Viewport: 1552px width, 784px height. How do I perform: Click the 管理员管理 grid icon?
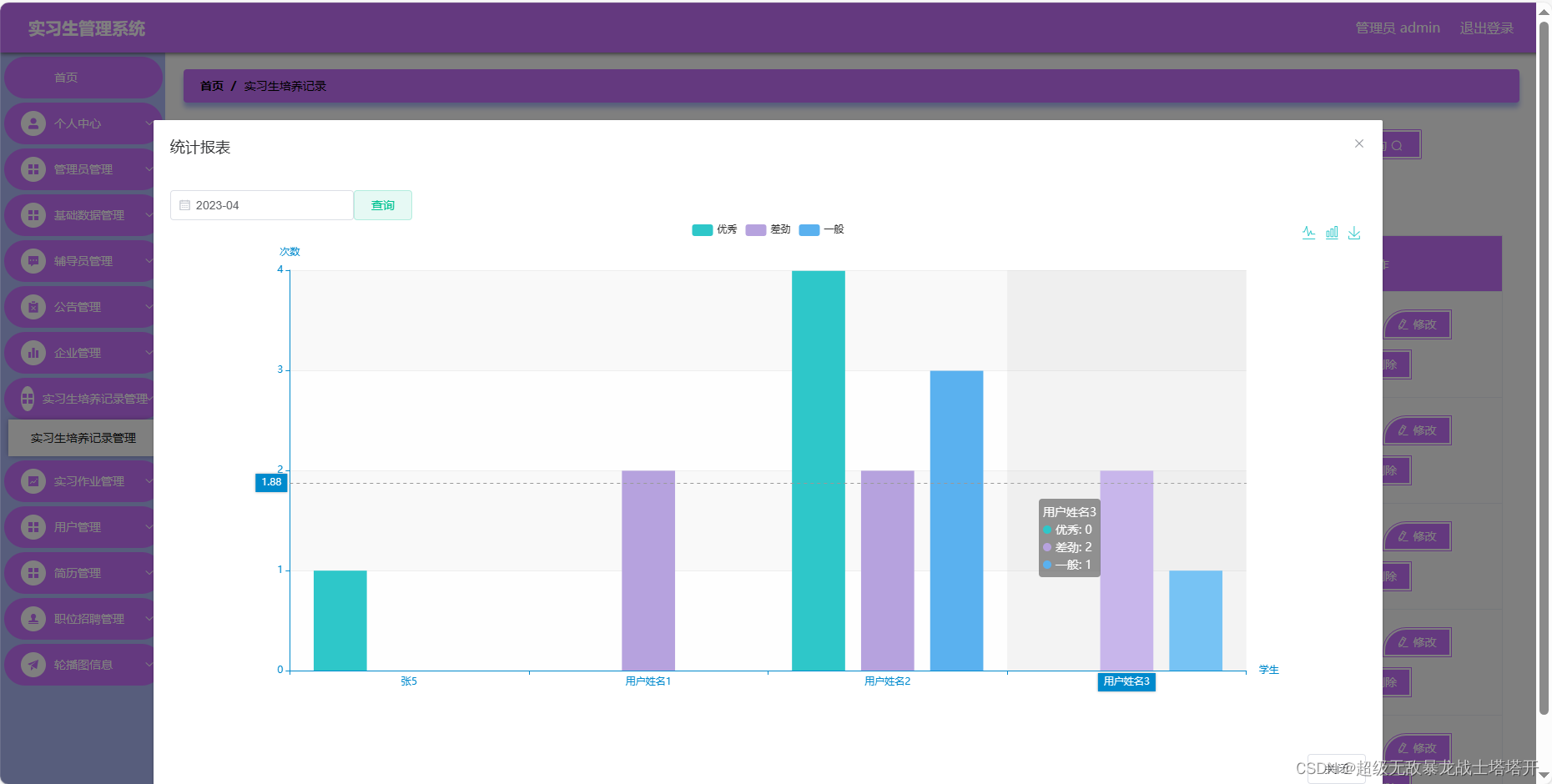(x=33, y=169)
